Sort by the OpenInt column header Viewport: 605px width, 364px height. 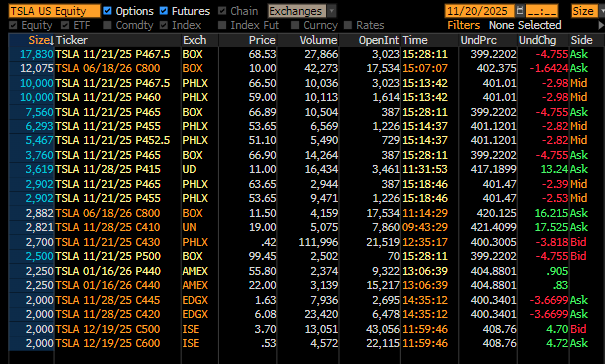370,40
